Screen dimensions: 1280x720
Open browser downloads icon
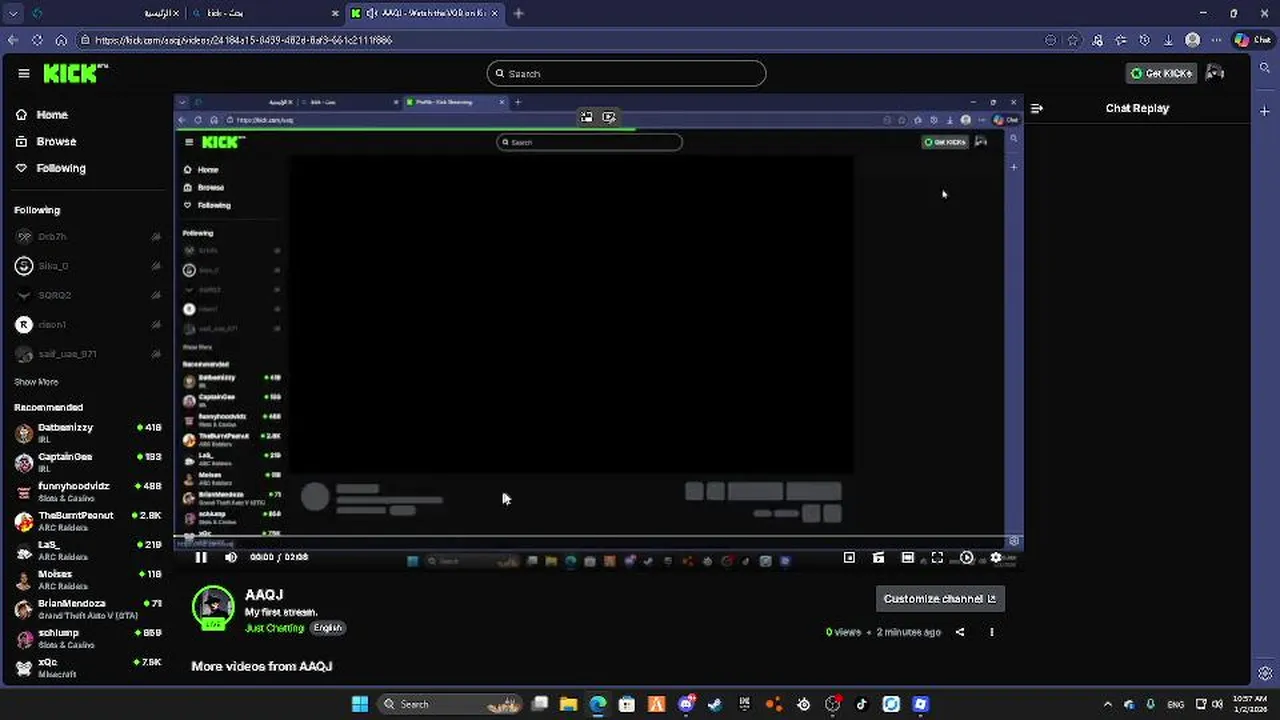(x=1168, y=40)
